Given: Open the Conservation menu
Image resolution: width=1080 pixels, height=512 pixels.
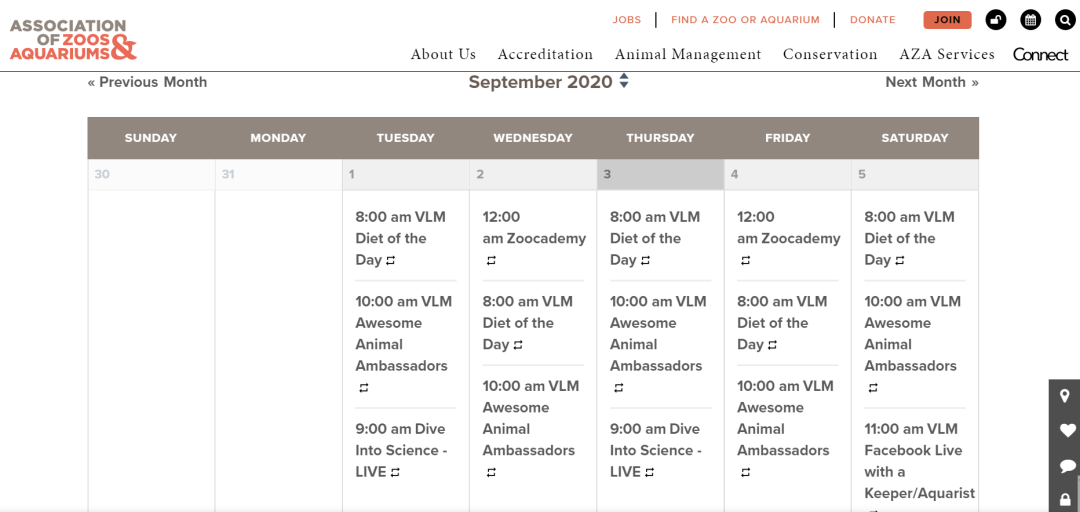Looking at the screenshot, I should point(830,54).
